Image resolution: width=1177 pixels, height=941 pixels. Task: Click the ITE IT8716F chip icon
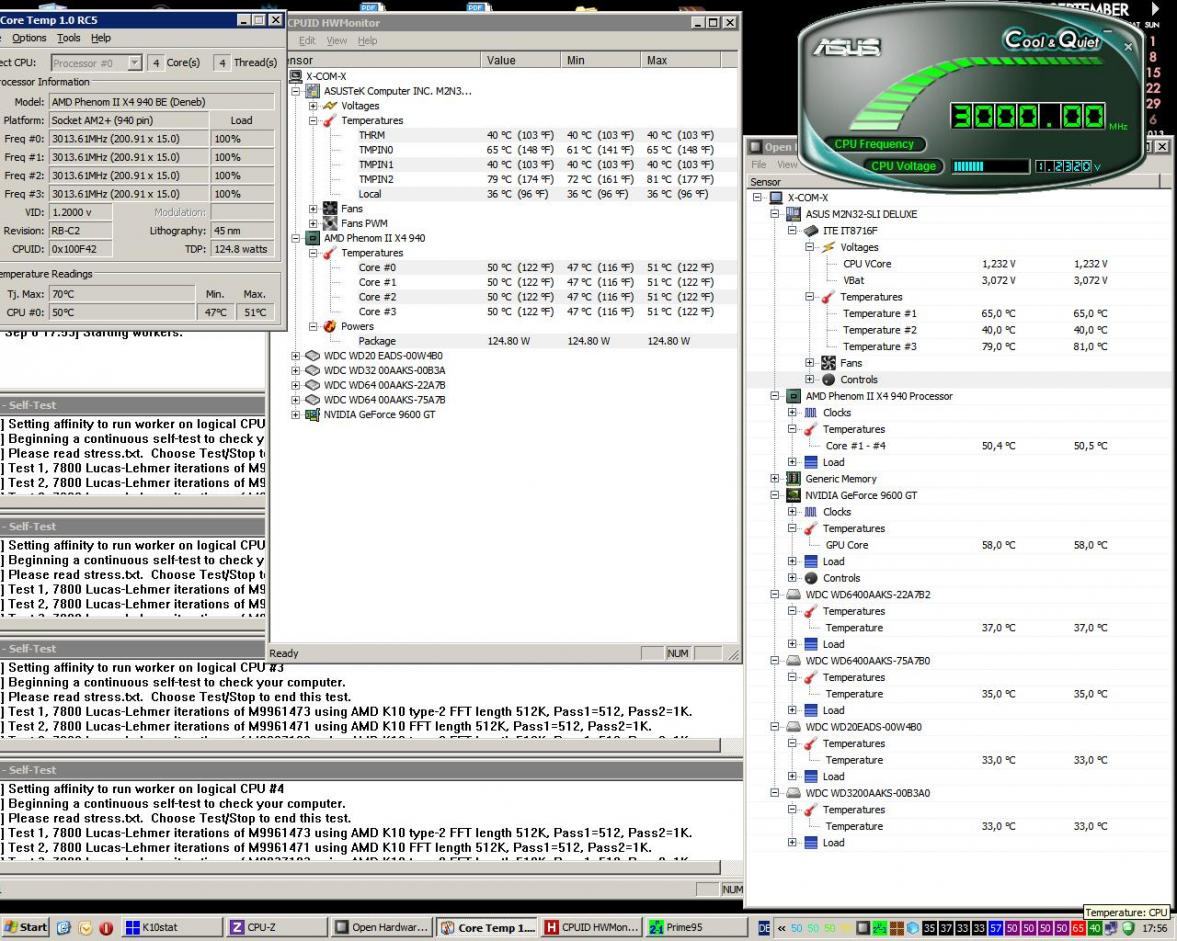[811, 230]
